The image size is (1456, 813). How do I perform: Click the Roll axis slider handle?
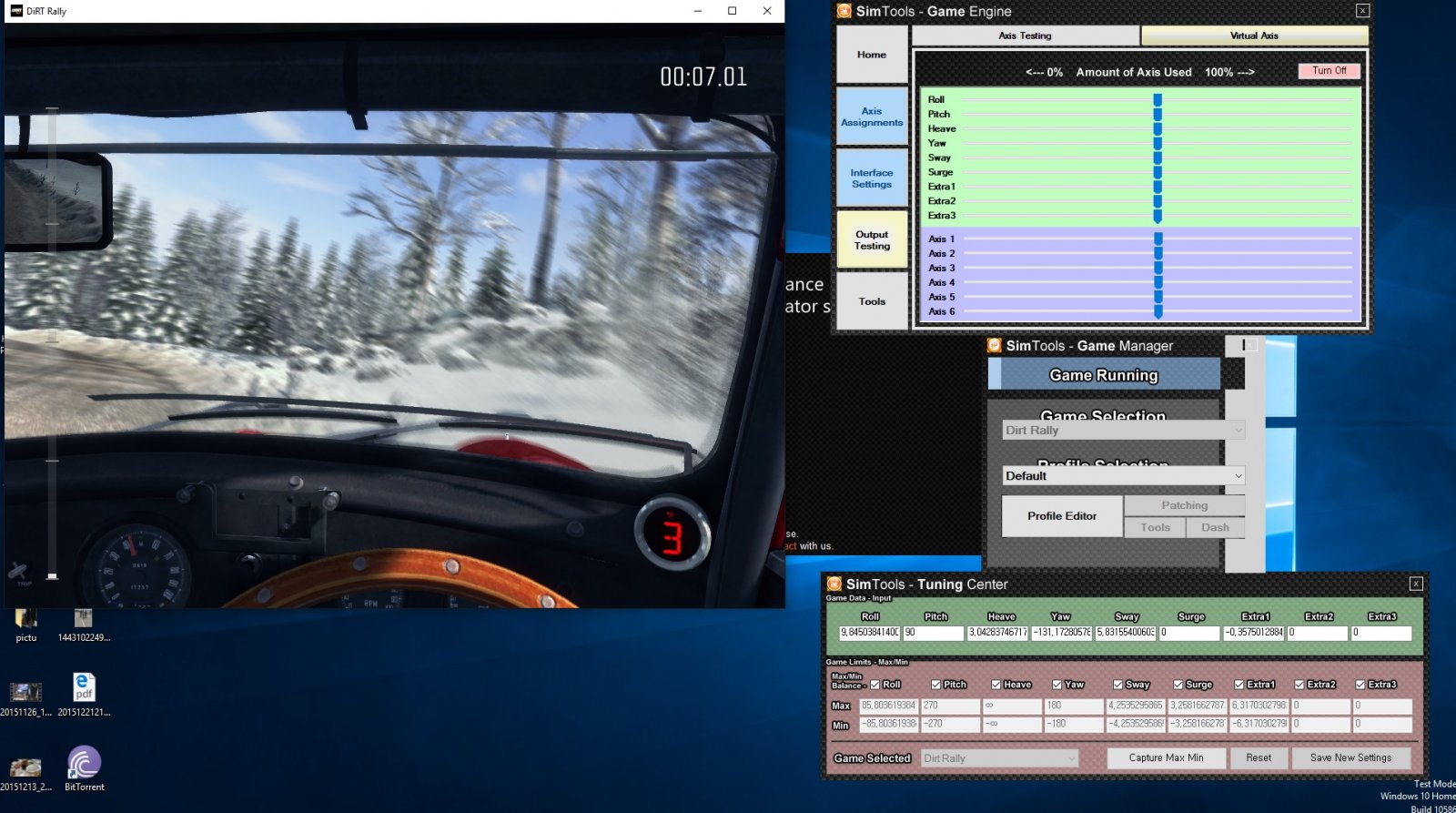1158,100
